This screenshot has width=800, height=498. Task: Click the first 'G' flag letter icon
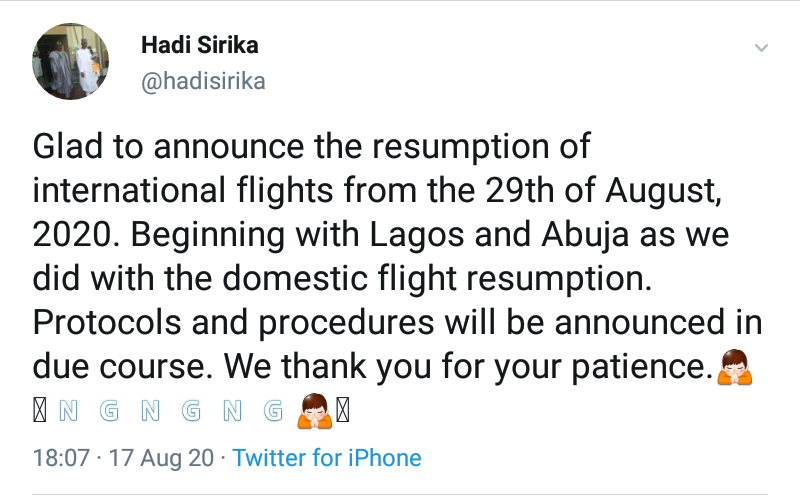tap(109, 411)
